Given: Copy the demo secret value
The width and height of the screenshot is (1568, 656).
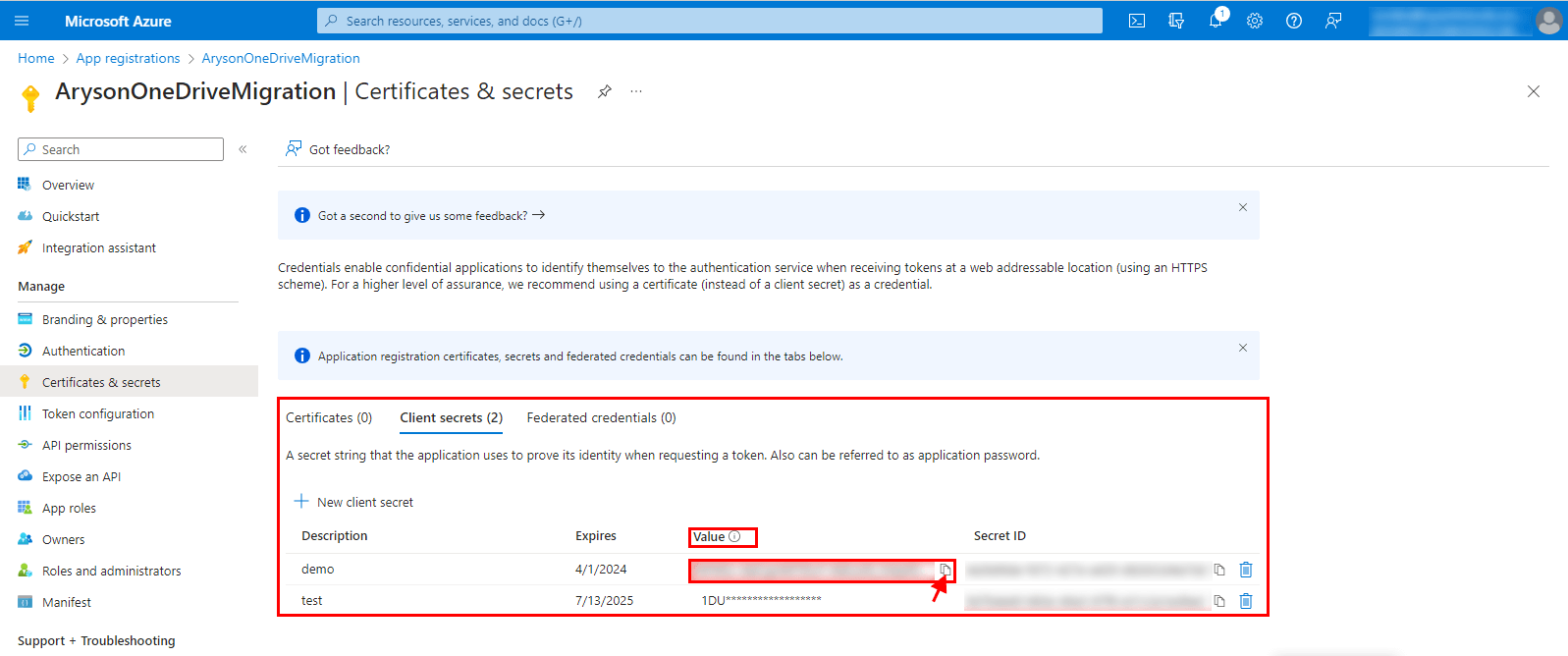Looking at the screenshot, I should click(946, 570).
